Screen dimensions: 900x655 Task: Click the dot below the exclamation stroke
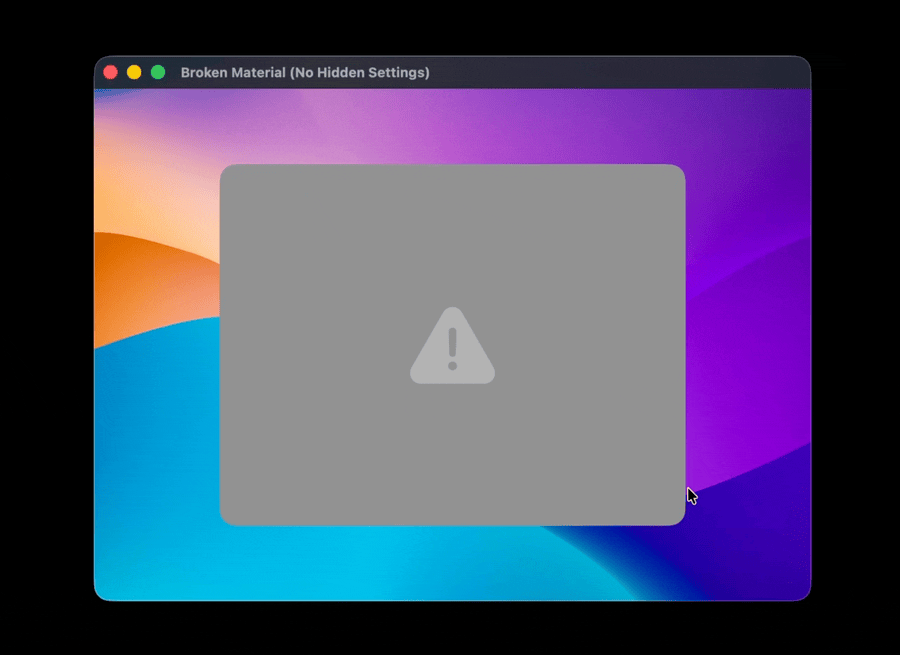coord(452,366)
